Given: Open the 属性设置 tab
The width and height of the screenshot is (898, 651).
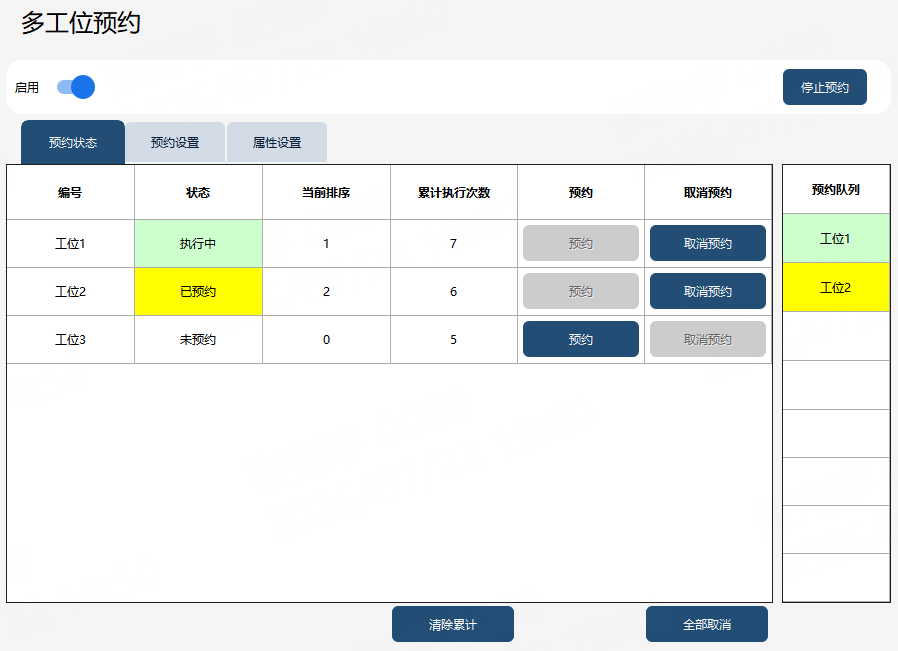Looking at the screenshot, I should (x=277, y=143).
